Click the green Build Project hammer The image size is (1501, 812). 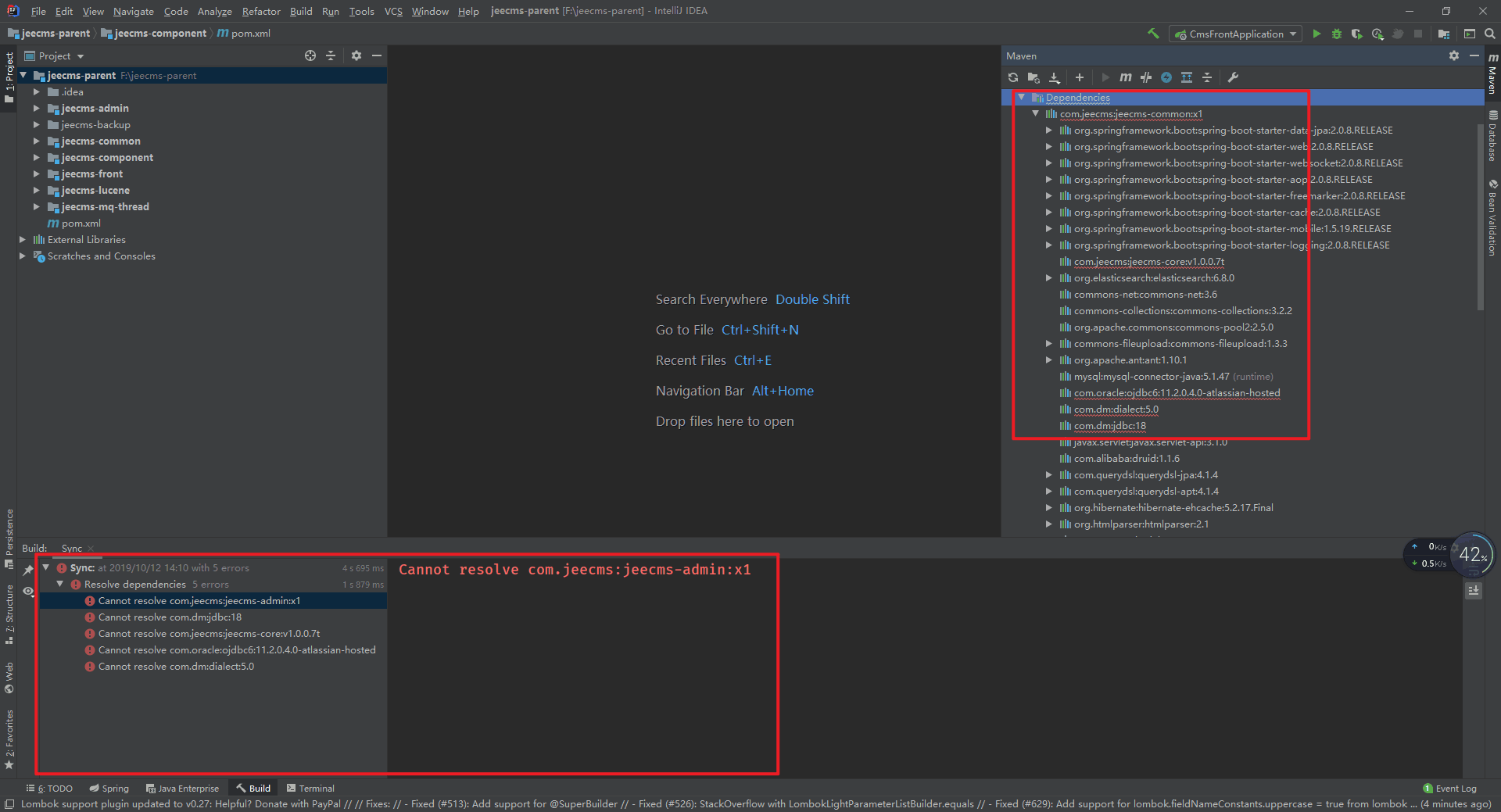click(x=1153, y=34)
